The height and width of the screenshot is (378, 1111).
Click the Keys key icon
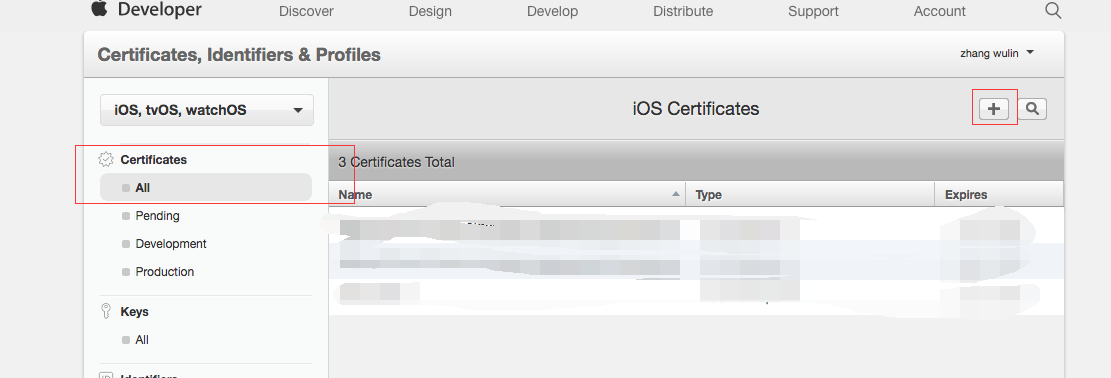tap(106, 311)
